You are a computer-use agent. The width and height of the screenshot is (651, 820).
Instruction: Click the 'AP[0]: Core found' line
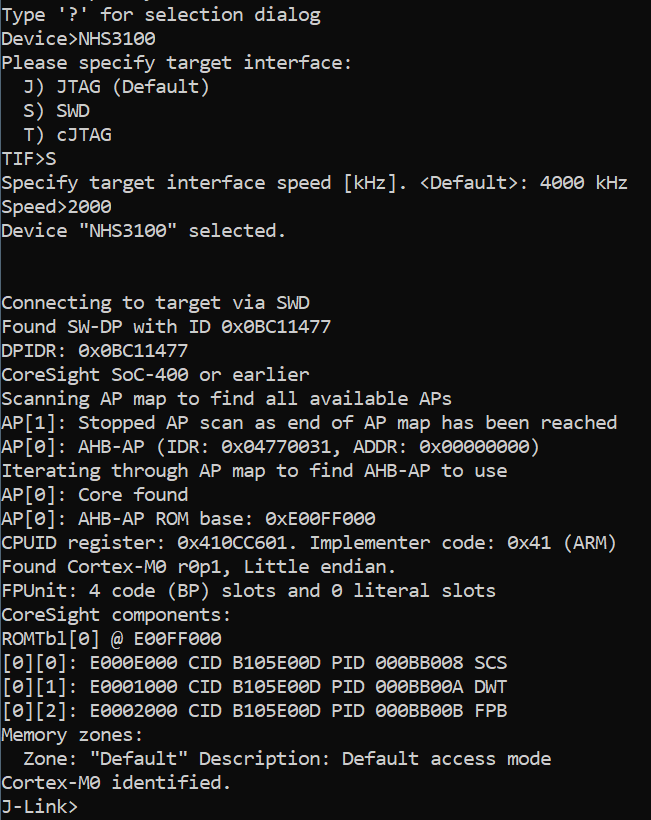(95, 495)
